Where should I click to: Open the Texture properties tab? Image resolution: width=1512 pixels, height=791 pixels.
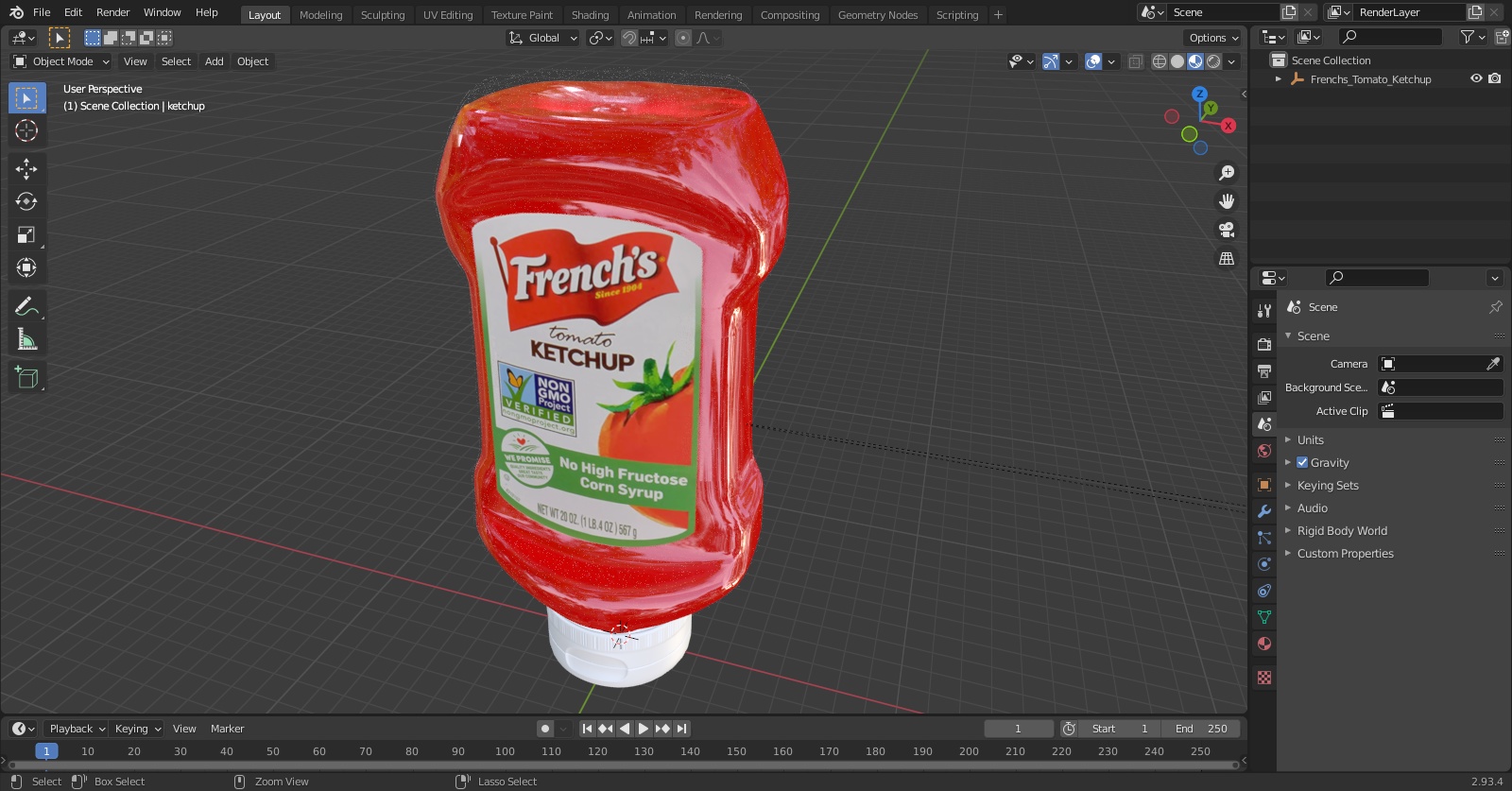(1264, 678)
